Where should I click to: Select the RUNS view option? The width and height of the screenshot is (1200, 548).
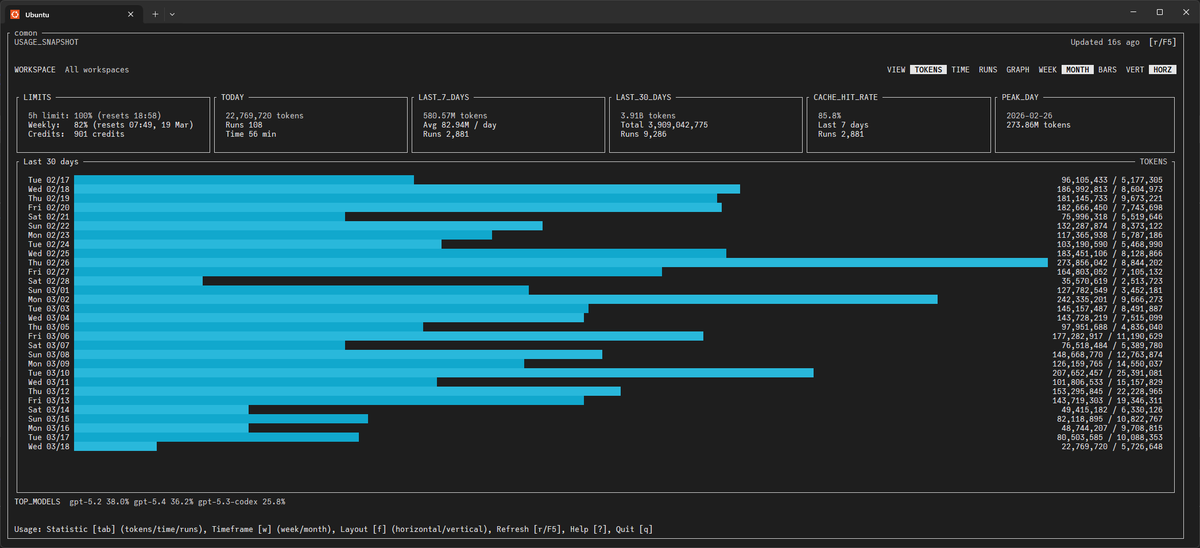coord(988,70)
